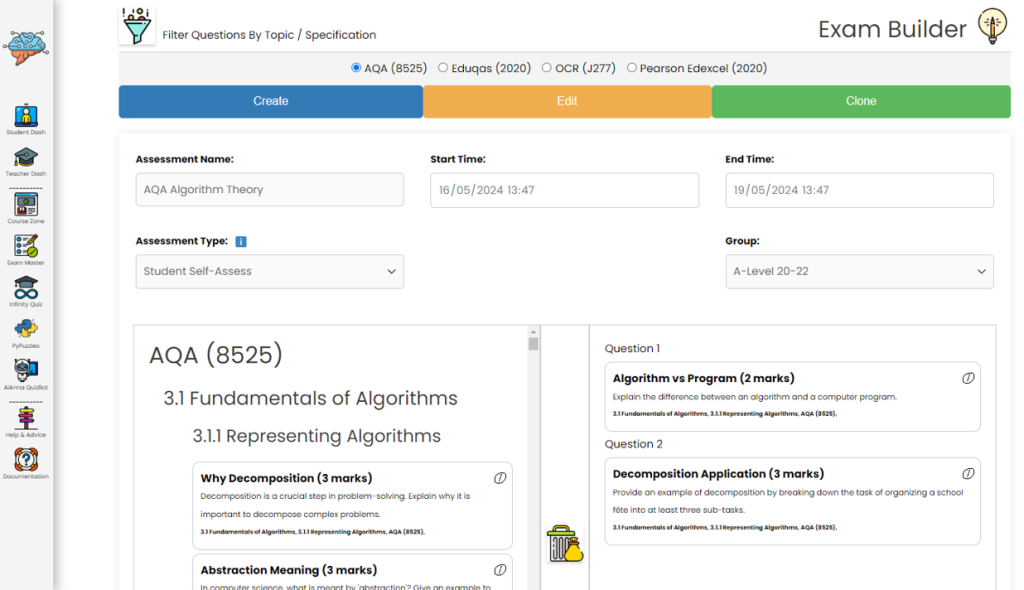This screenshot has height=590, width=1024.
Task: Click the Assessment Name input field
Action: [x=270, y=189]
